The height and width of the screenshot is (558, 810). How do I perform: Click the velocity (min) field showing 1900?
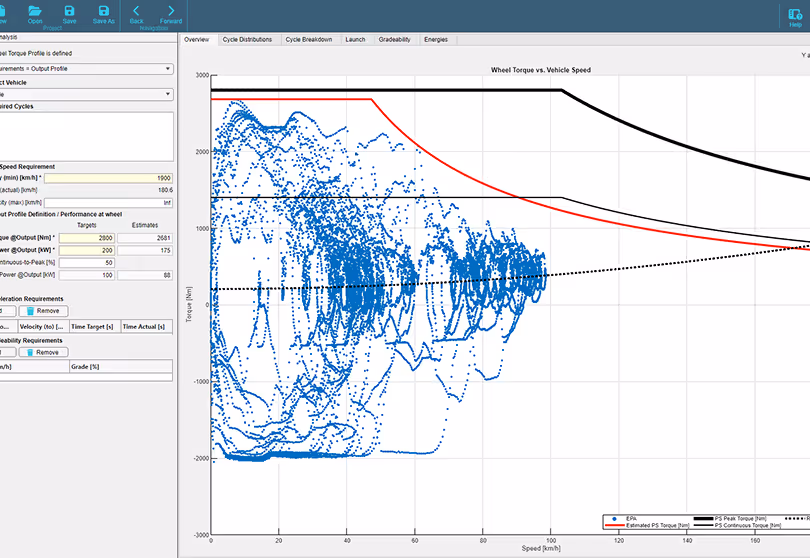108,178
